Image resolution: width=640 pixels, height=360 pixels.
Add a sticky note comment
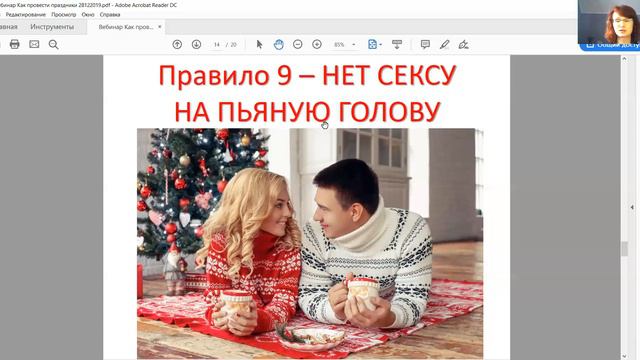(x=425, y=44)
